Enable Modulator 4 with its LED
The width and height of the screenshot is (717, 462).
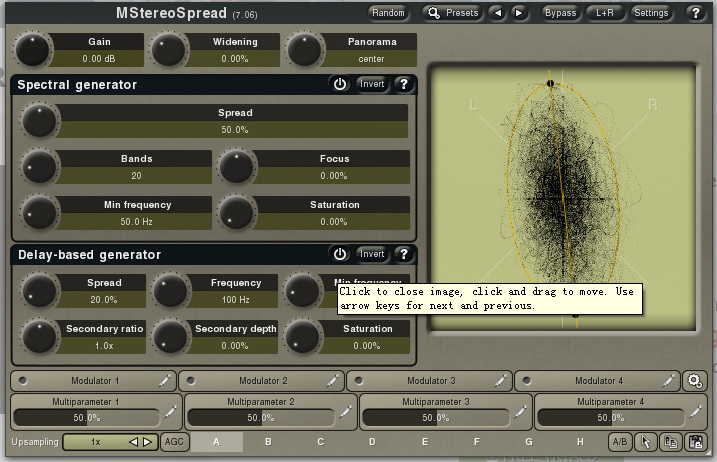point(527,381)
